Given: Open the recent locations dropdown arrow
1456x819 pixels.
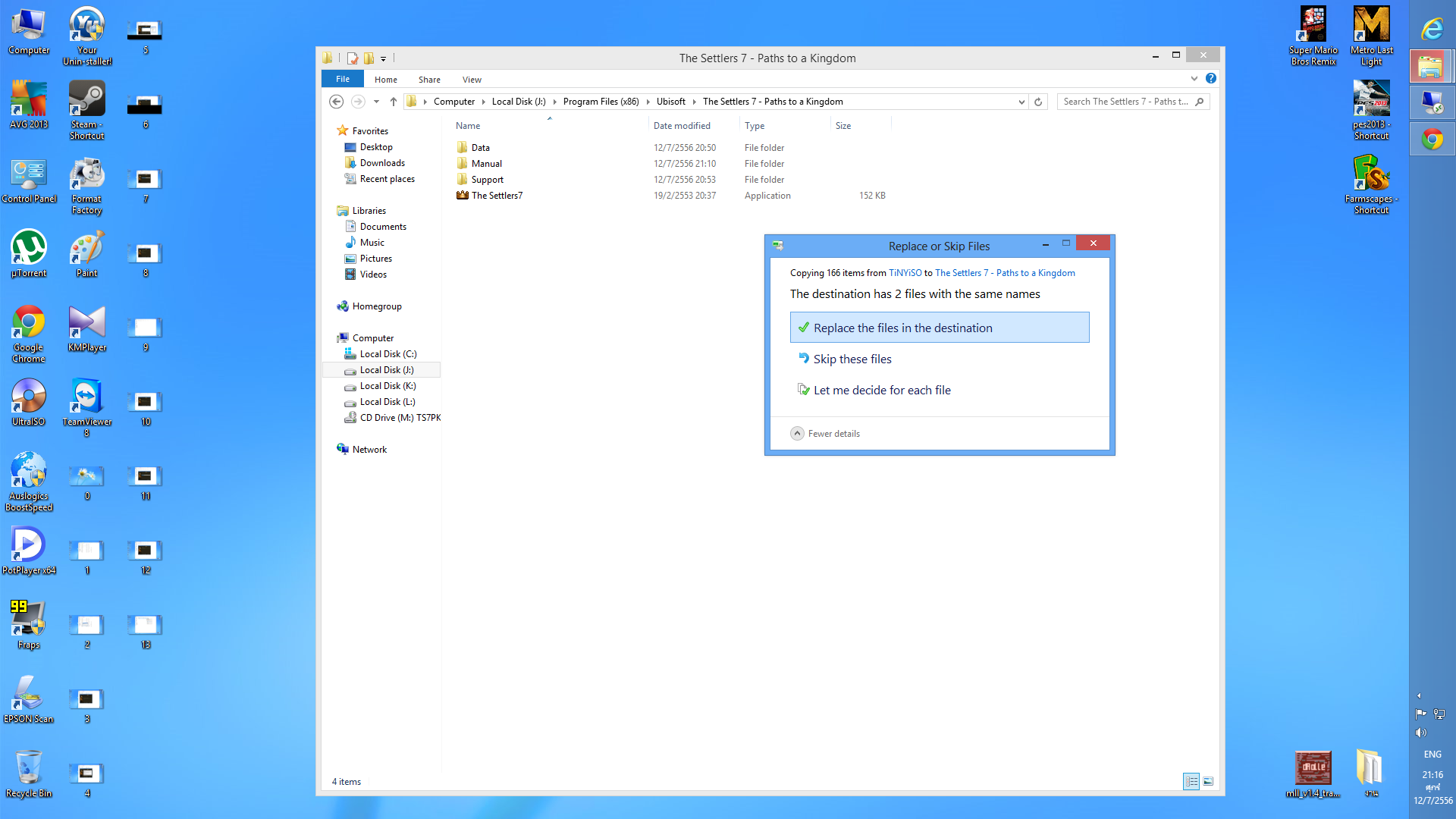Looking at the screenshot, I should [376, 102].
